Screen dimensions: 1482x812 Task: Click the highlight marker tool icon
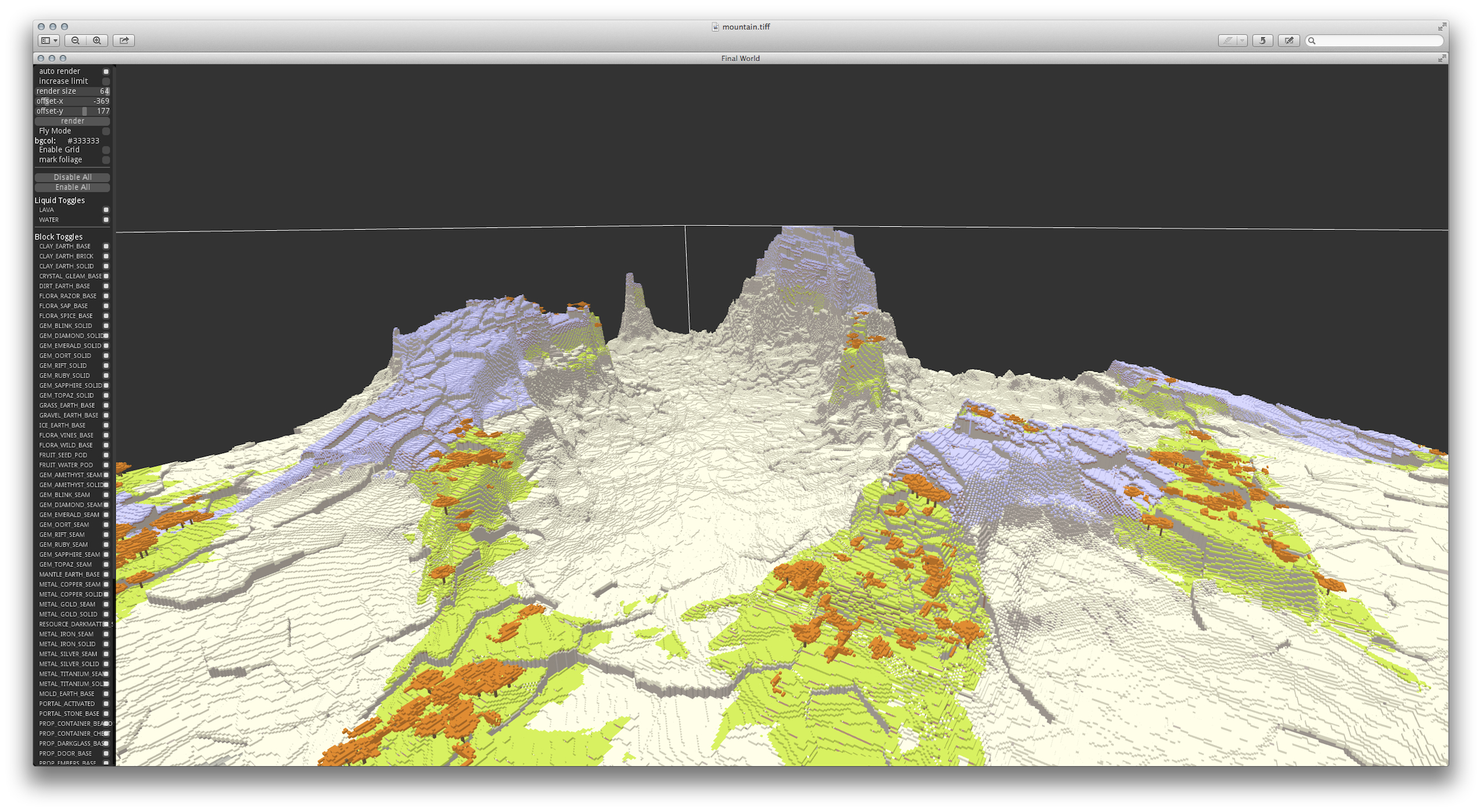[1227, 41]
